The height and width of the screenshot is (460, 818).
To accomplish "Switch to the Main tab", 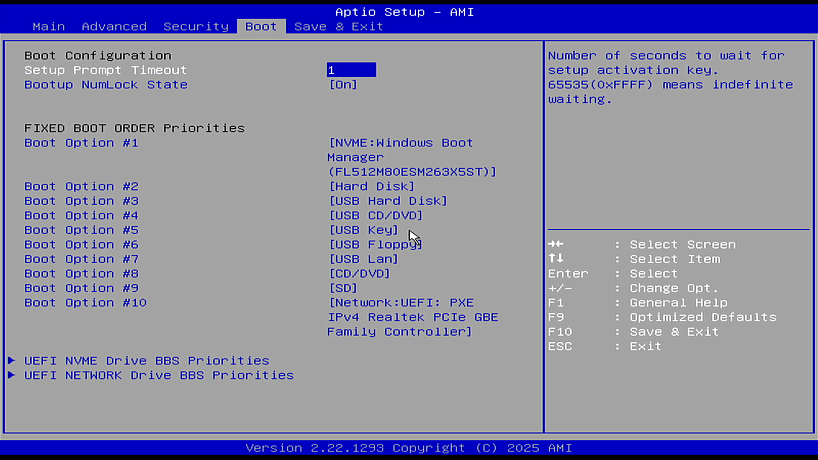I will [49, 27].
